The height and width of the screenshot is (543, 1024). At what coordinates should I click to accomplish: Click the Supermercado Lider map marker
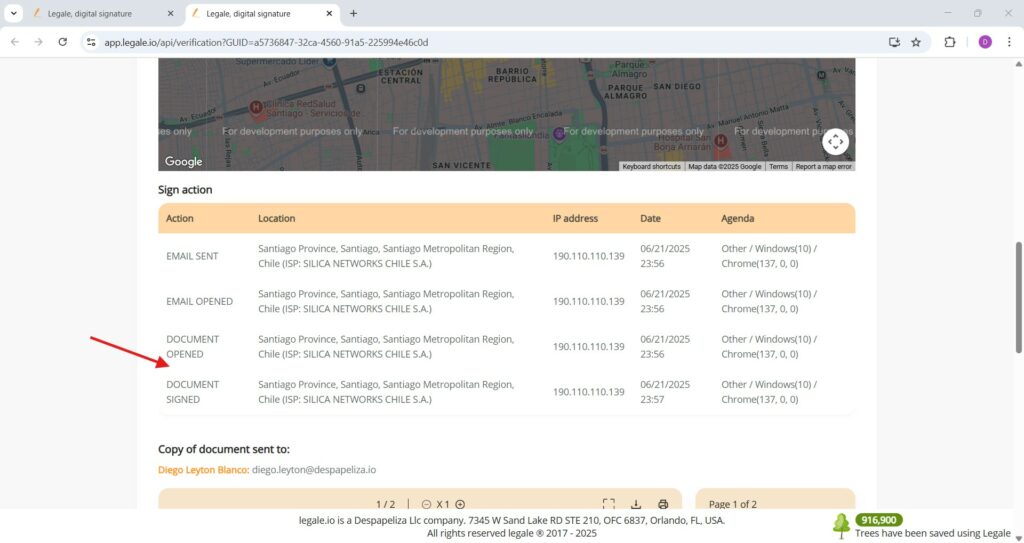point(330,61)
